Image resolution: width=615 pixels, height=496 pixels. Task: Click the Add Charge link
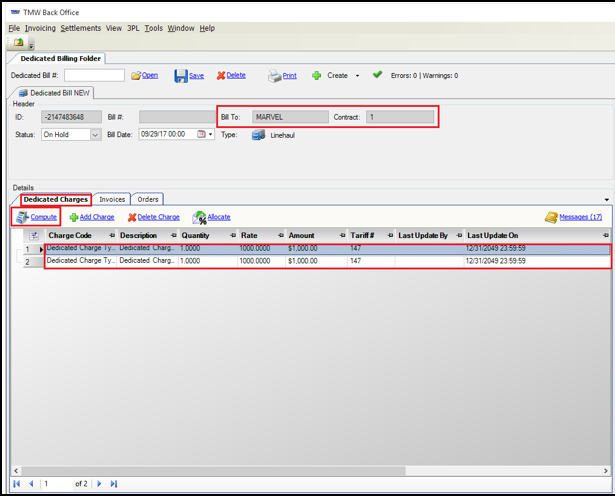pyautogui.click(x=97, y=217)
